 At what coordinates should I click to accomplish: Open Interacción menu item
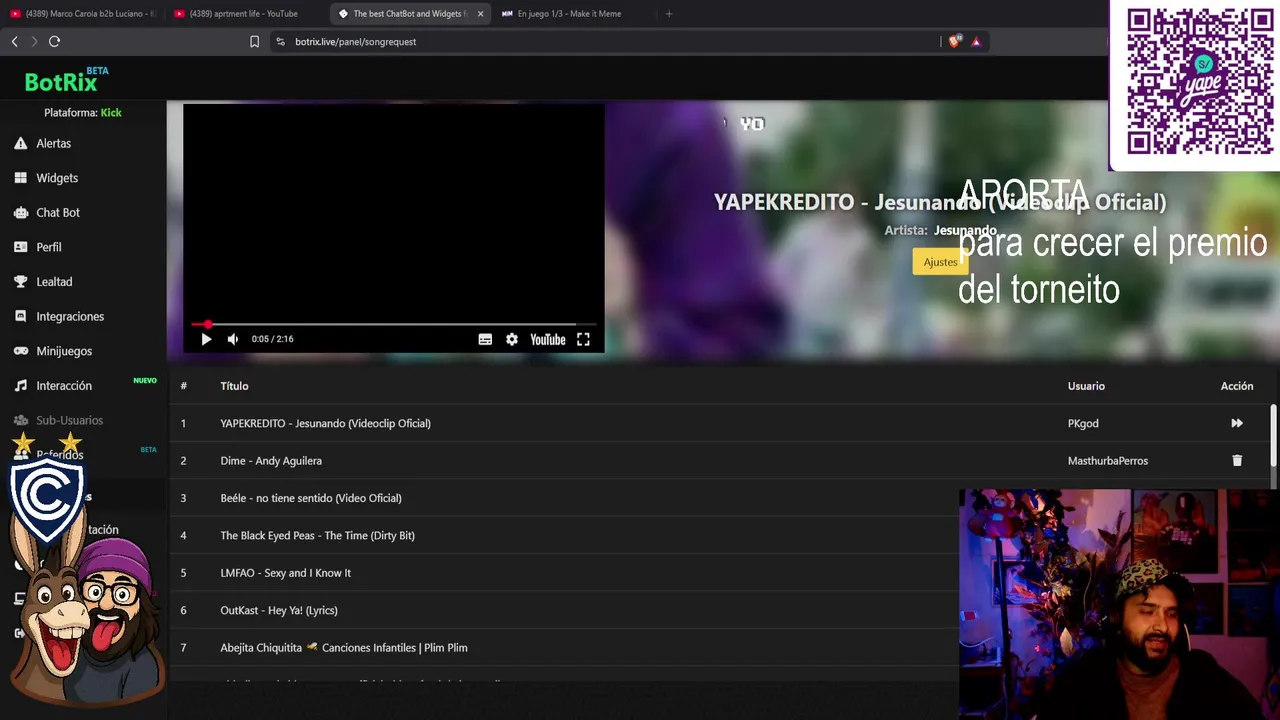[x=64, y=386]
